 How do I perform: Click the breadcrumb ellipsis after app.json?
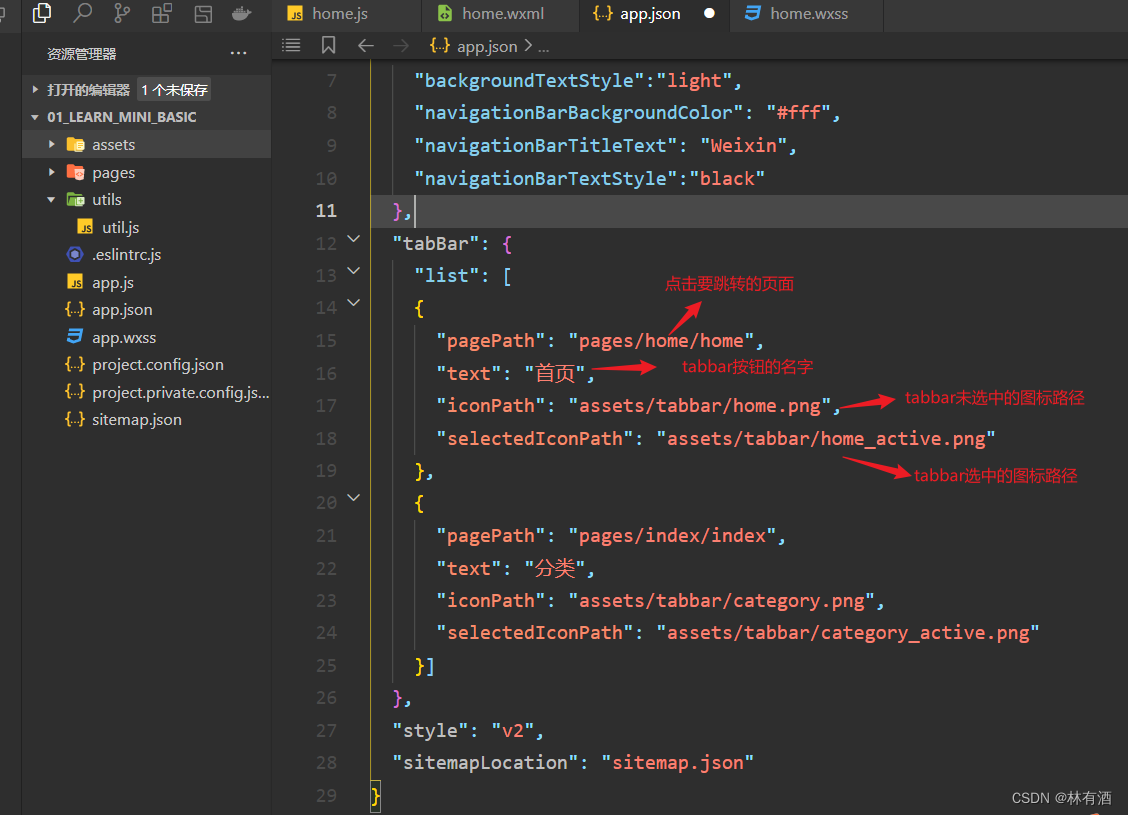pyautogui.click(x=543, y=47)
